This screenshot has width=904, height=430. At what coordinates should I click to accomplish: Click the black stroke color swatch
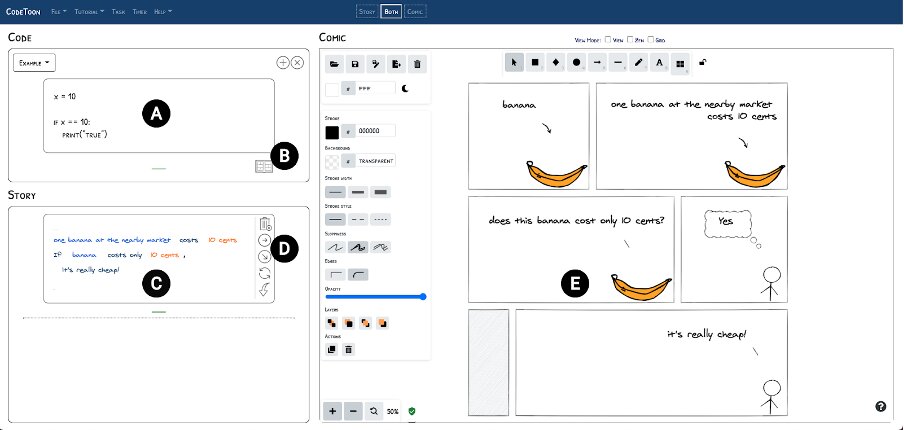pos(332,131)
